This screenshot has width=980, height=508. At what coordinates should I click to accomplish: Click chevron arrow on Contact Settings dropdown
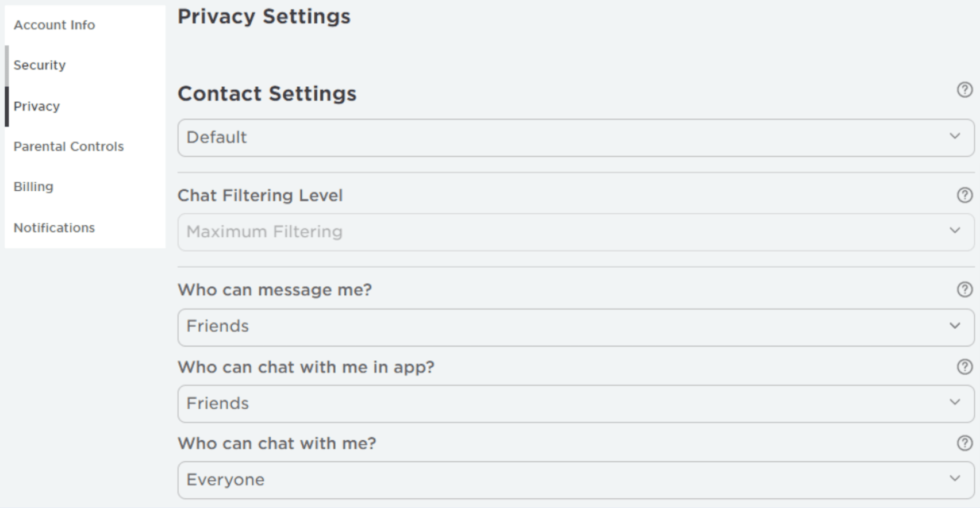click(x=954, y=137)
